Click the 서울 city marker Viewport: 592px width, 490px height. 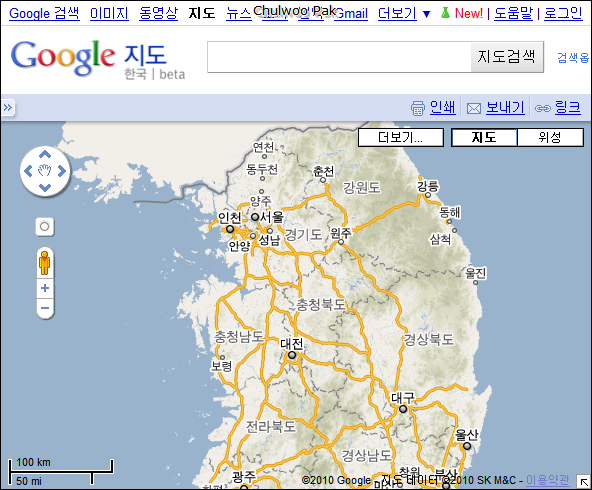pyautogui.click(x=255, y=217)
